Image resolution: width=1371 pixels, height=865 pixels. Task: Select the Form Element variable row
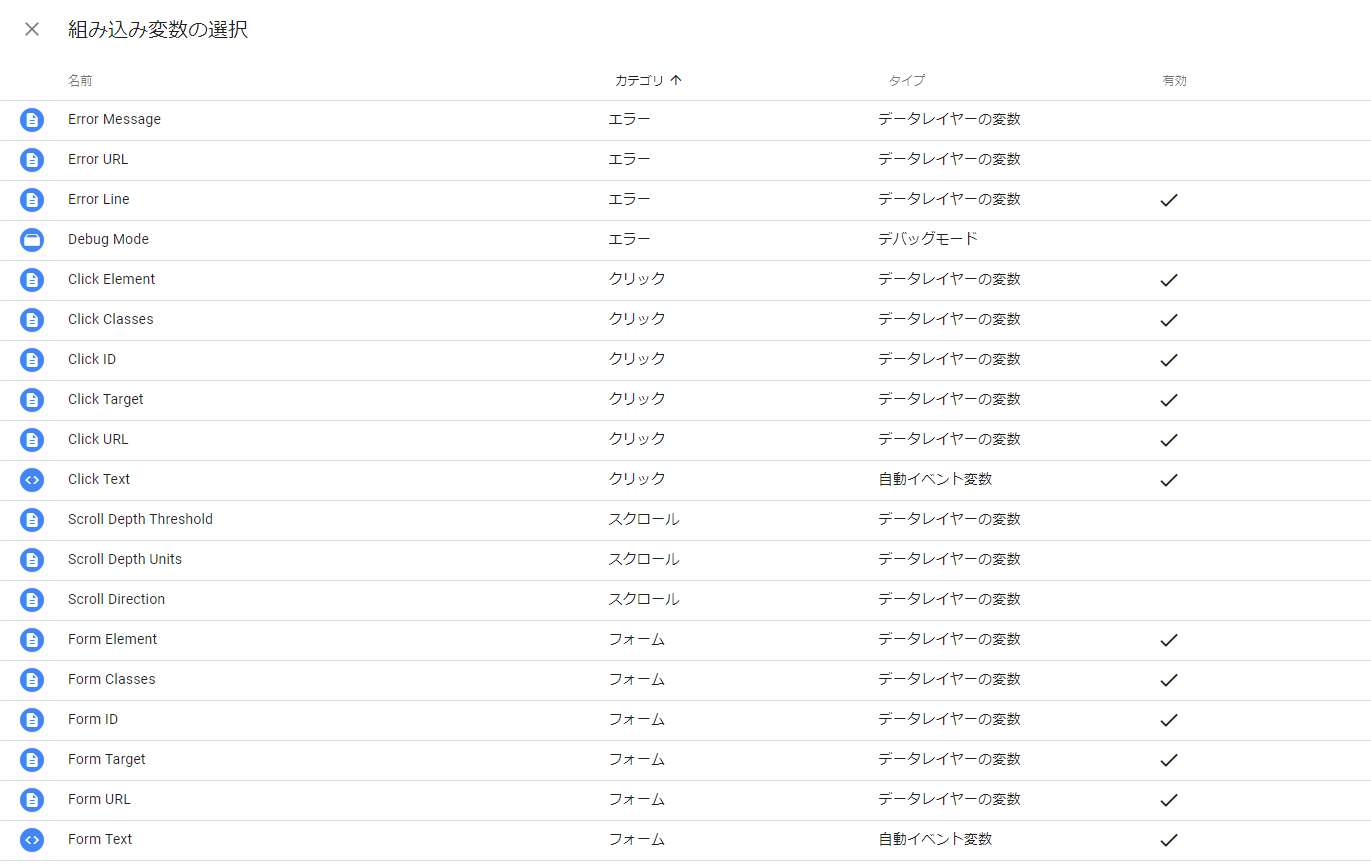pyautogui.click(x=113, y=639)
